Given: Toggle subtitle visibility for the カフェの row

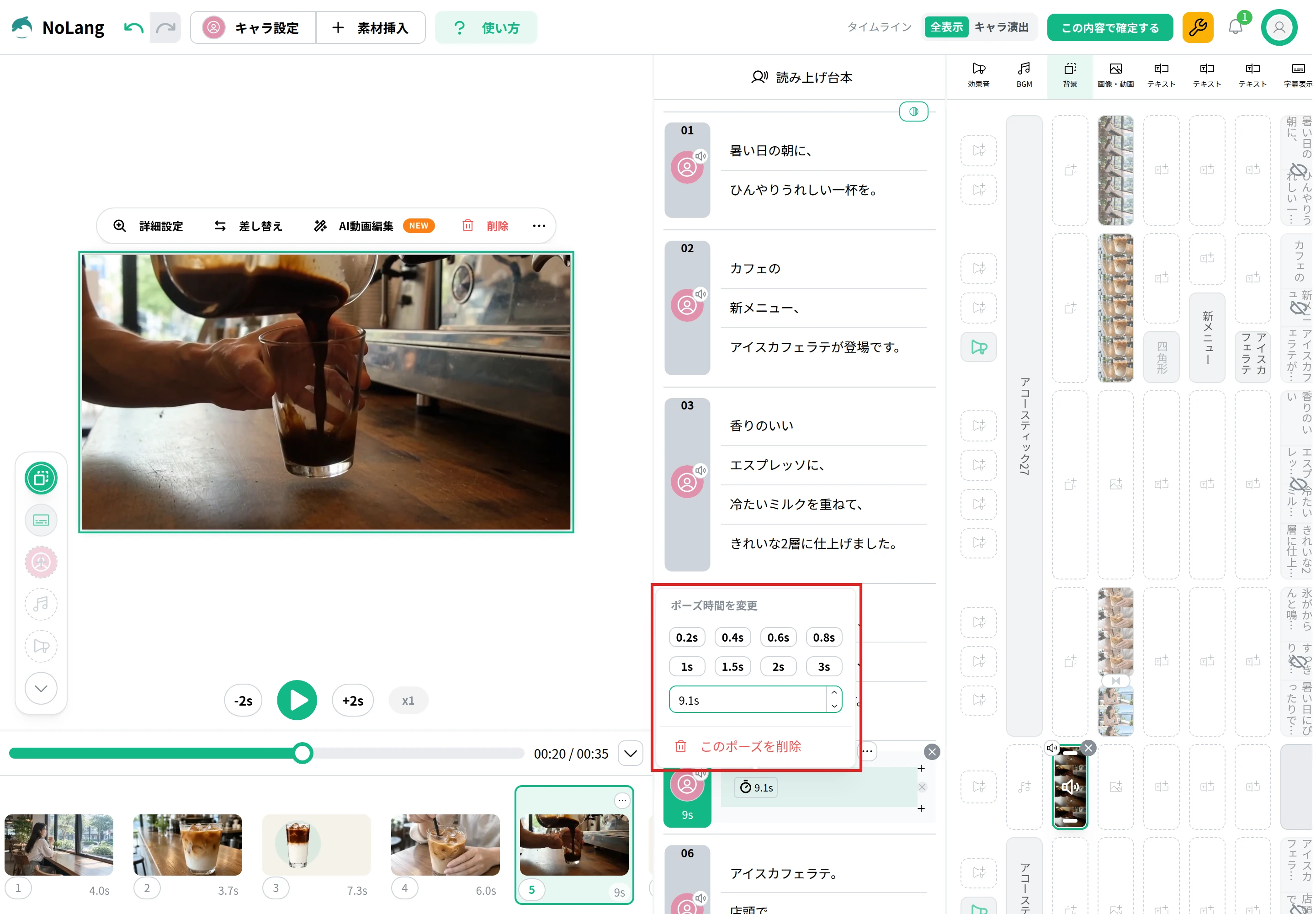Looking at the screenshot, I should [1298, 308].
